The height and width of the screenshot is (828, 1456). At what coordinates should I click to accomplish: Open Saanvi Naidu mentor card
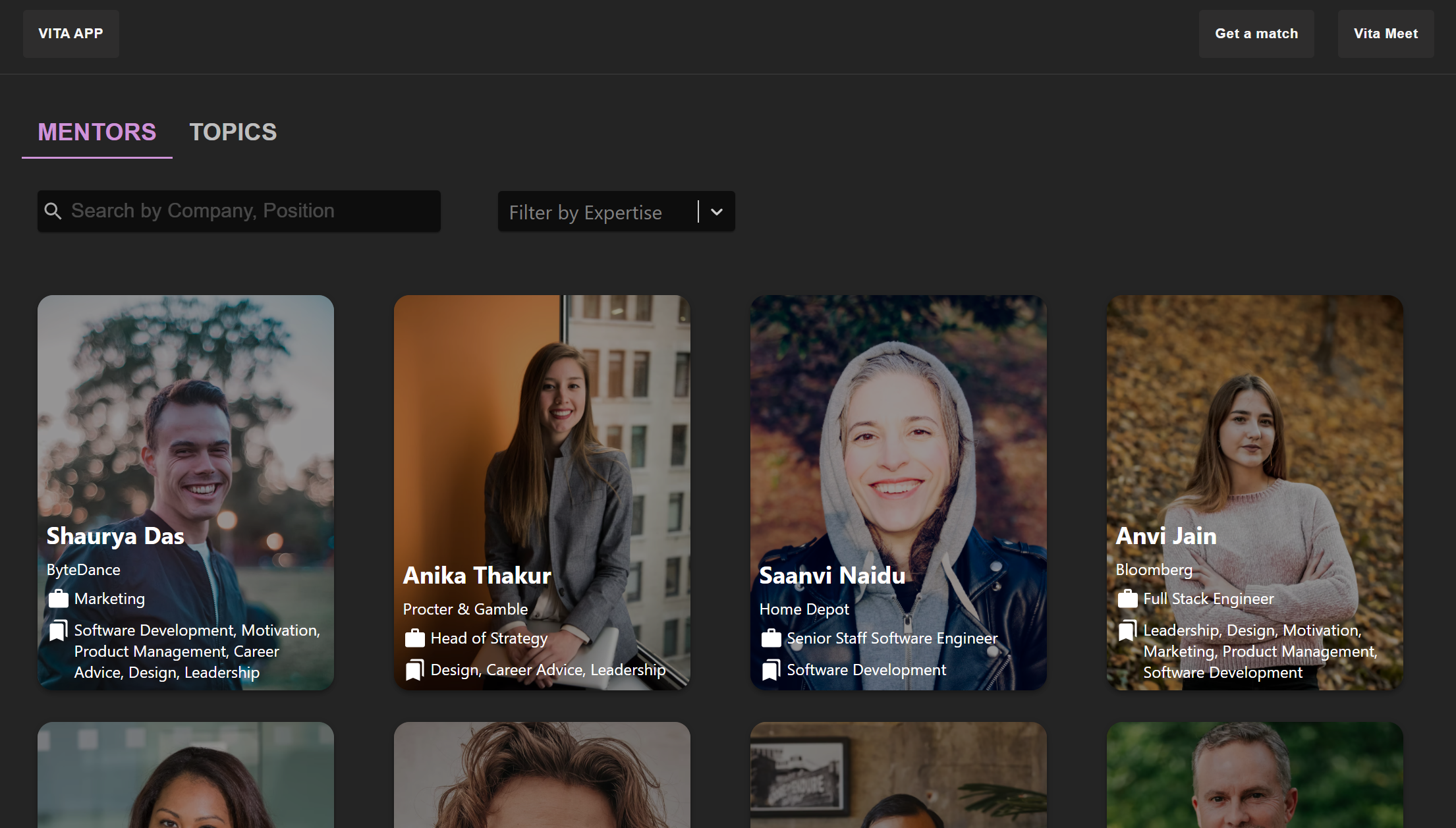tap(898, 428)
